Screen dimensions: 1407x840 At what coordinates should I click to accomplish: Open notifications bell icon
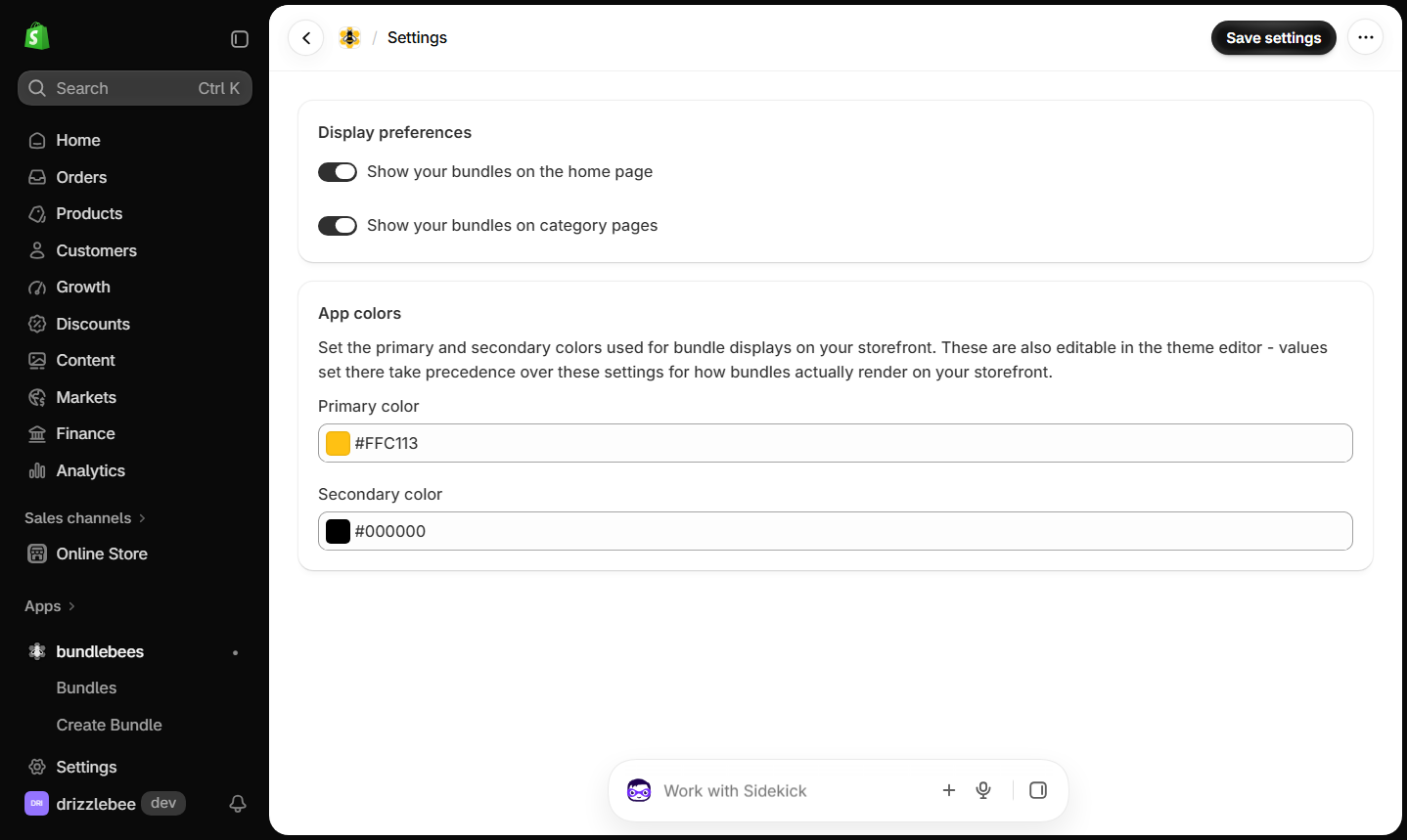238,803
